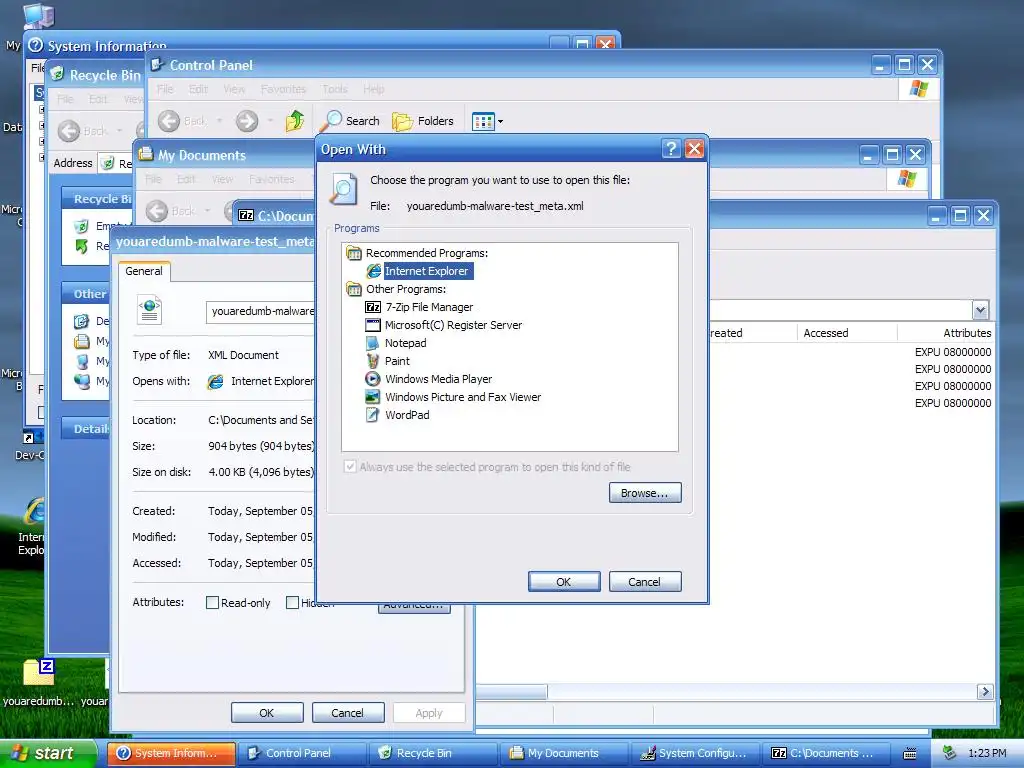The height and width of the screenshot is (768, 1024).
Task: Click Browse button in Open With
Action: [x=645, y=493]
